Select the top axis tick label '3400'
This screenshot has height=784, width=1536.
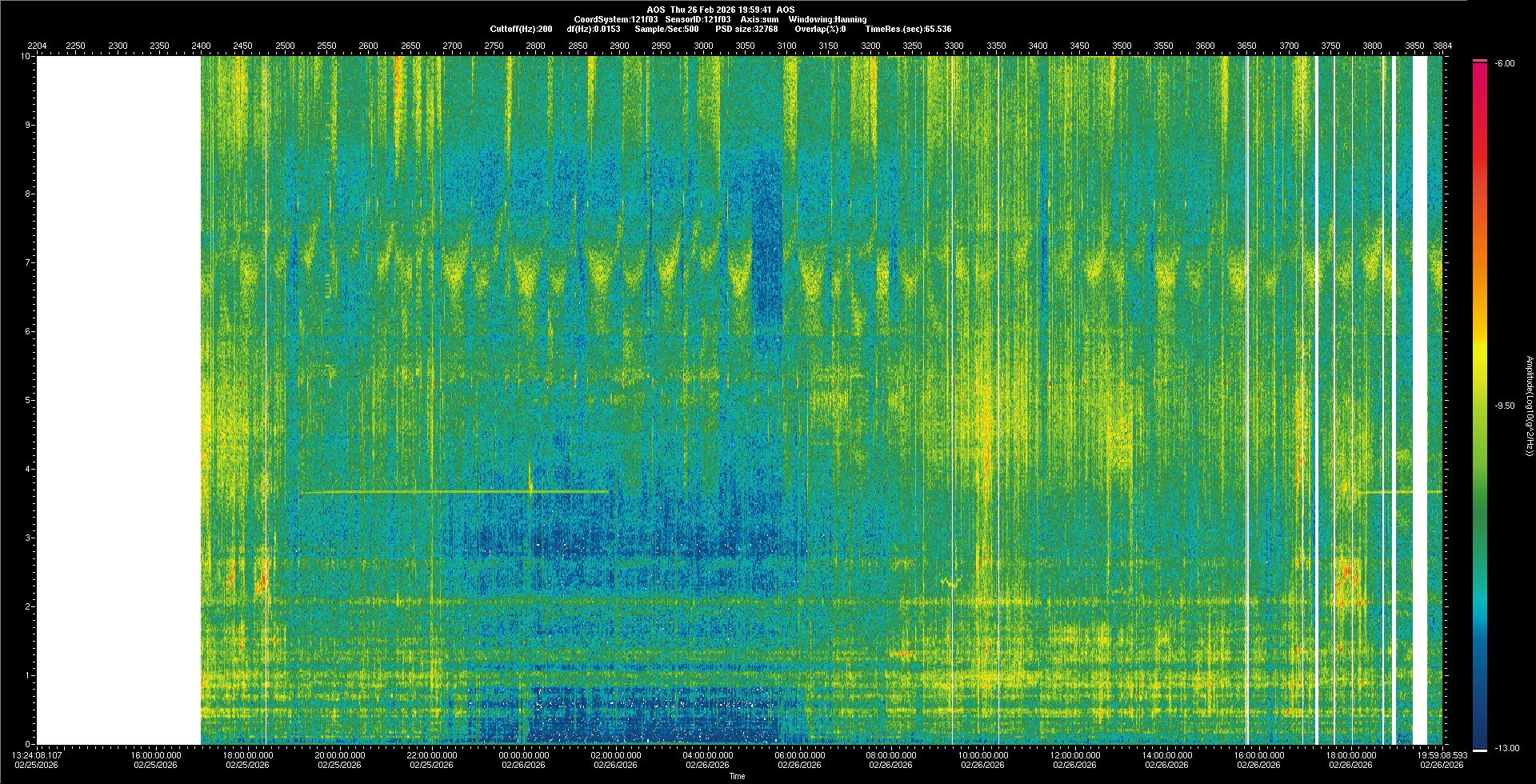pyautogui.click(x=1038, y=46)
